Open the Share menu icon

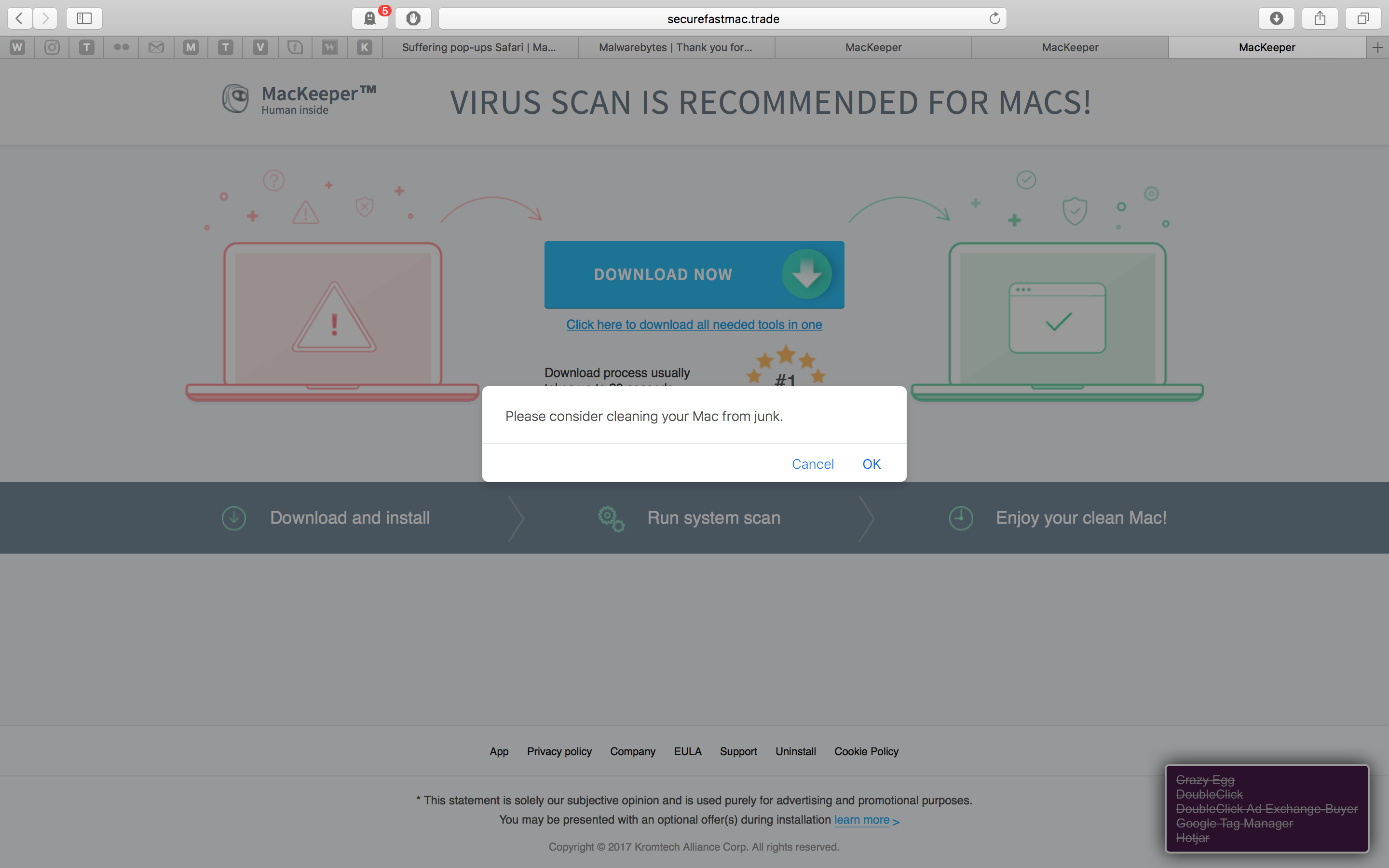click(1320, 18)
